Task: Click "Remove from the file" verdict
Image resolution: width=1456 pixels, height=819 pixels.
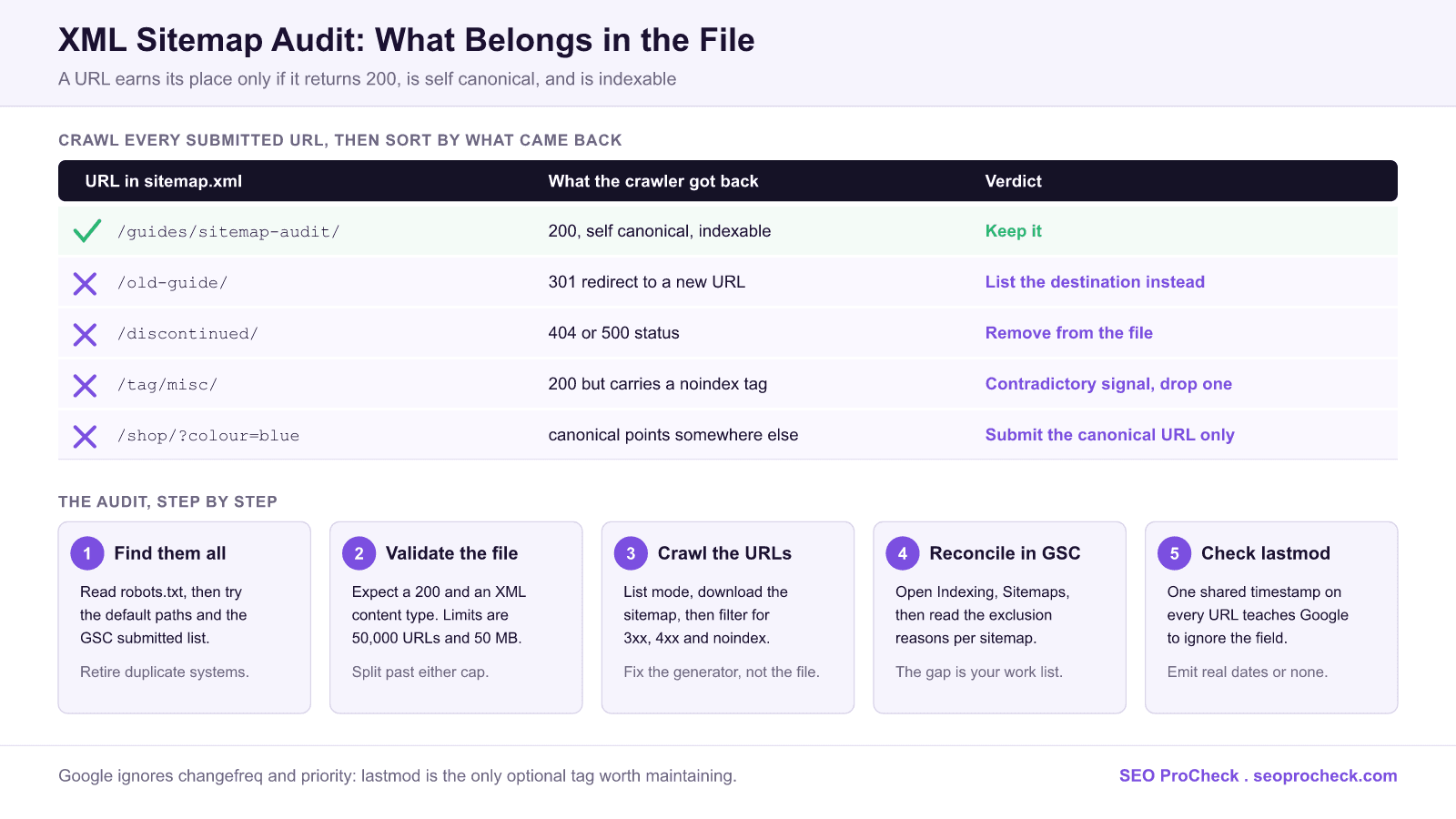Action: pyautogui.click(x=1068, y=333)
